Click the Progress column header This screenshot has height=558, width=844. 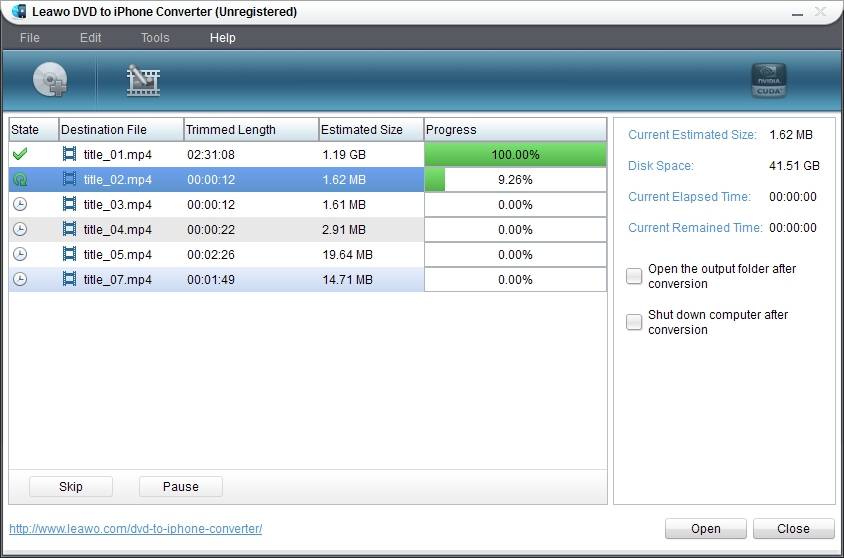click(x=515, y=130)
